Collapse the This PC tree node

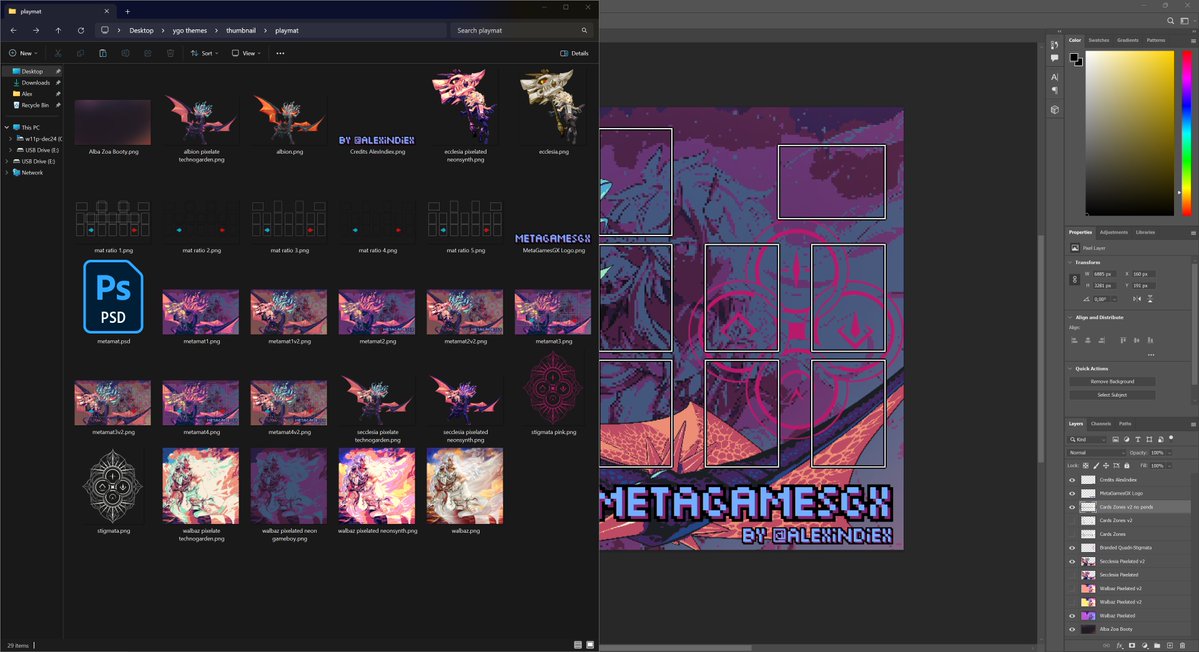click(7, 128)
